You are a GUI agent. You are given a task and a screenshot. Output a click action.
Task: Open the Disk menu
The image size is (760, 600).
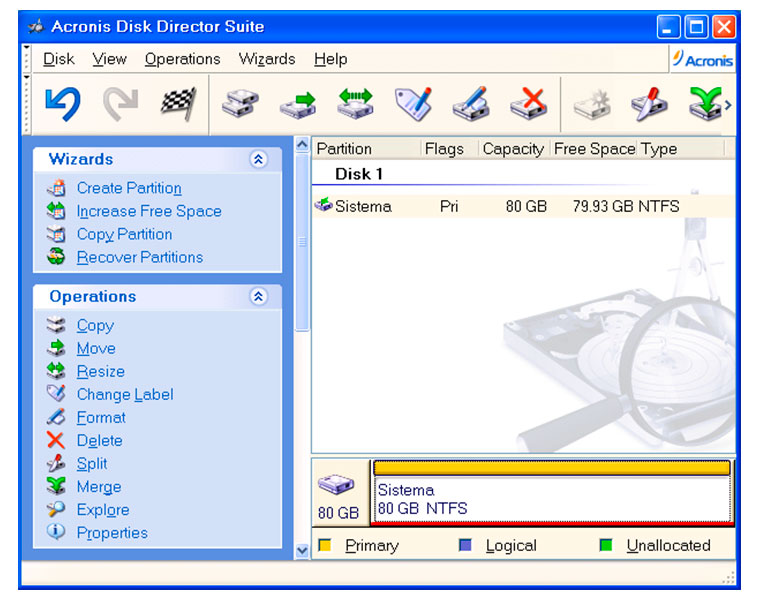59,59
